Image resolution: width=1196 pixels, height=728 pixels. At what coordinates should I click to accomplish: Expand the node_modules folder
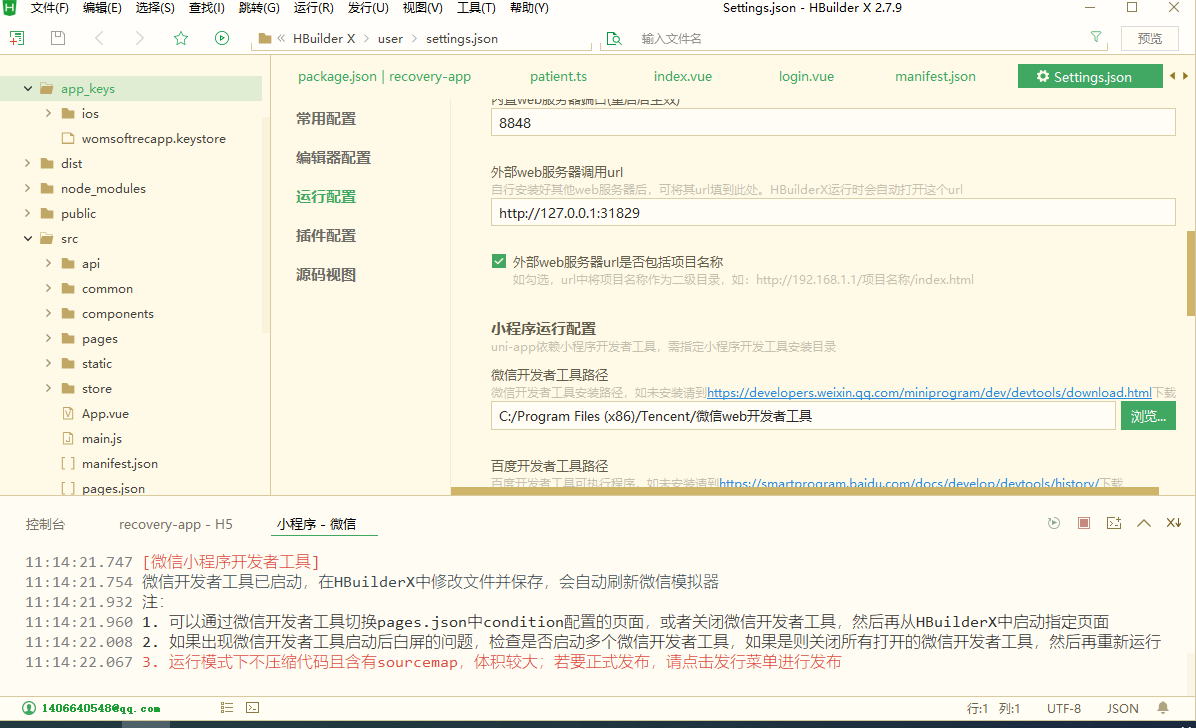pyautogui.click(x=27, y=188)
